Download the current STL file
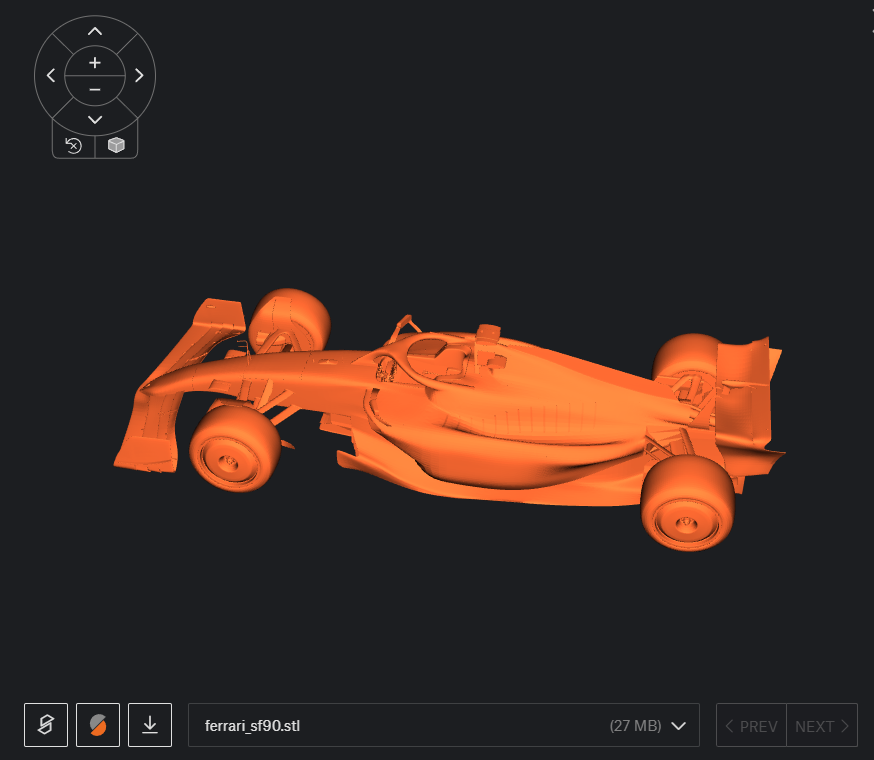This screenshot has width=874, height=760. click(150, 725)
